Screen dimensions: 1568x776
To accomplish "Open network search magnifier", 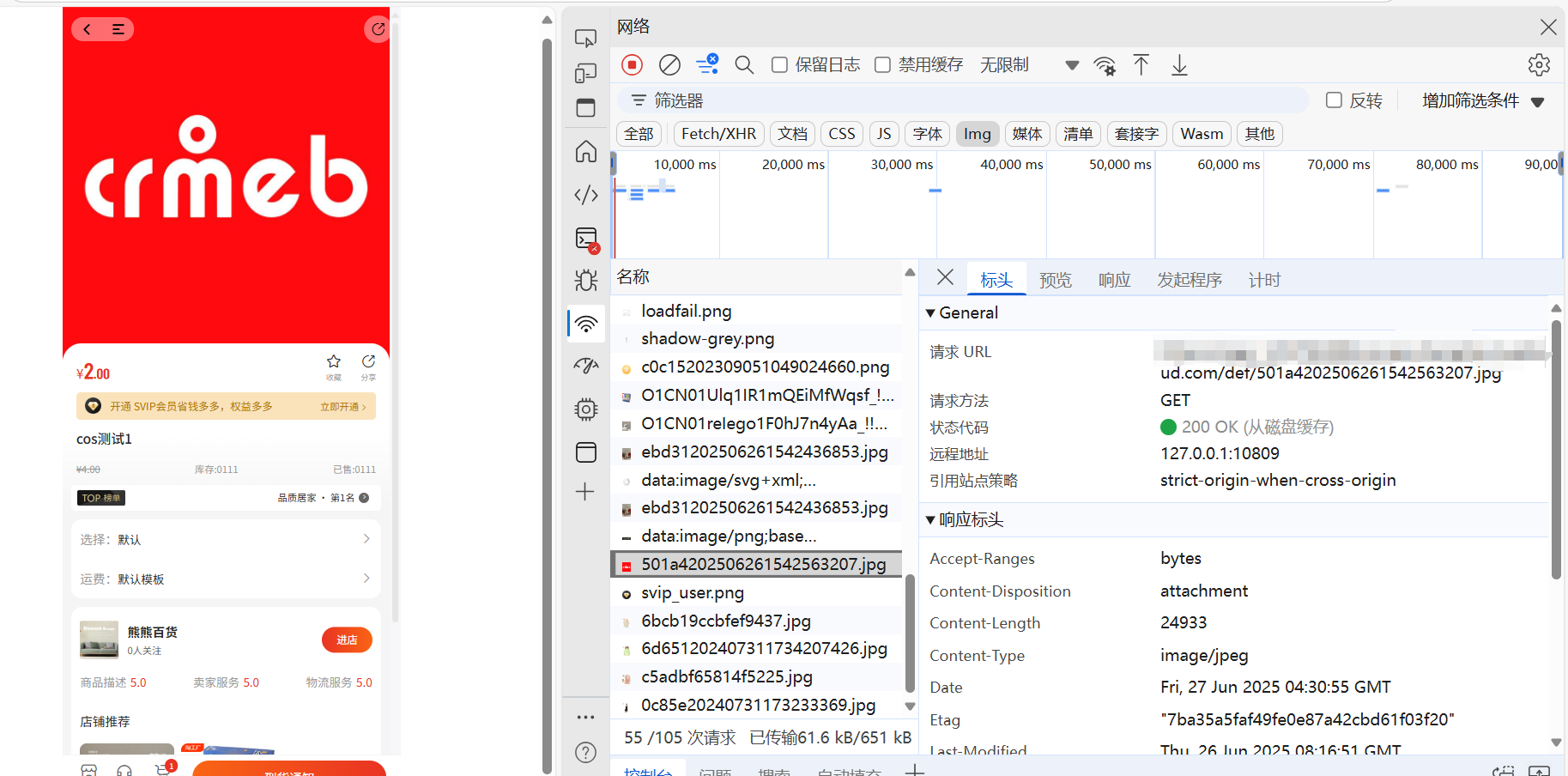I will [x=744, y=65].
